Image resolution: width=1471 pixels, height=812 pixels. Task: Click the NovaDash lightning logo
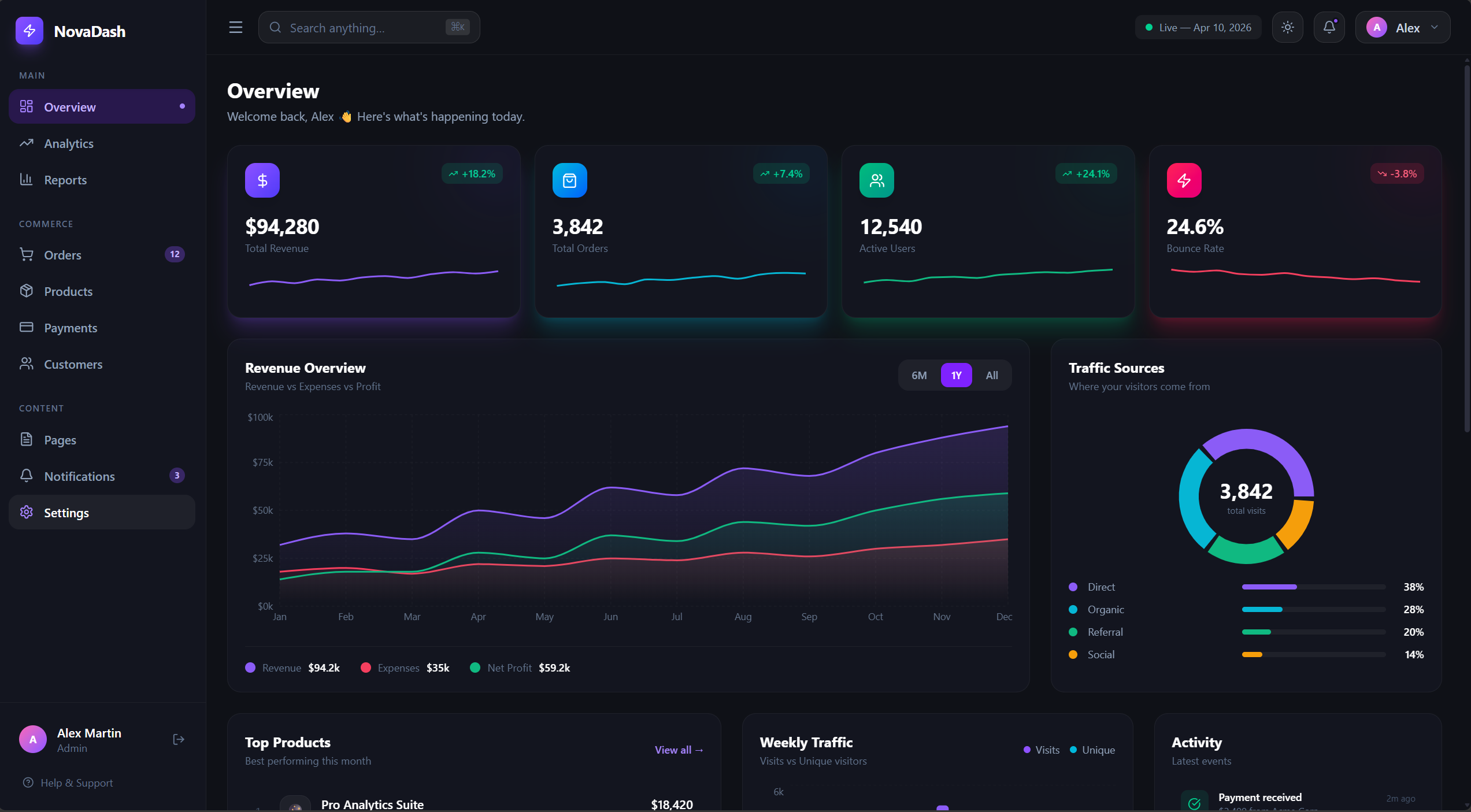[x=29, y=31]
